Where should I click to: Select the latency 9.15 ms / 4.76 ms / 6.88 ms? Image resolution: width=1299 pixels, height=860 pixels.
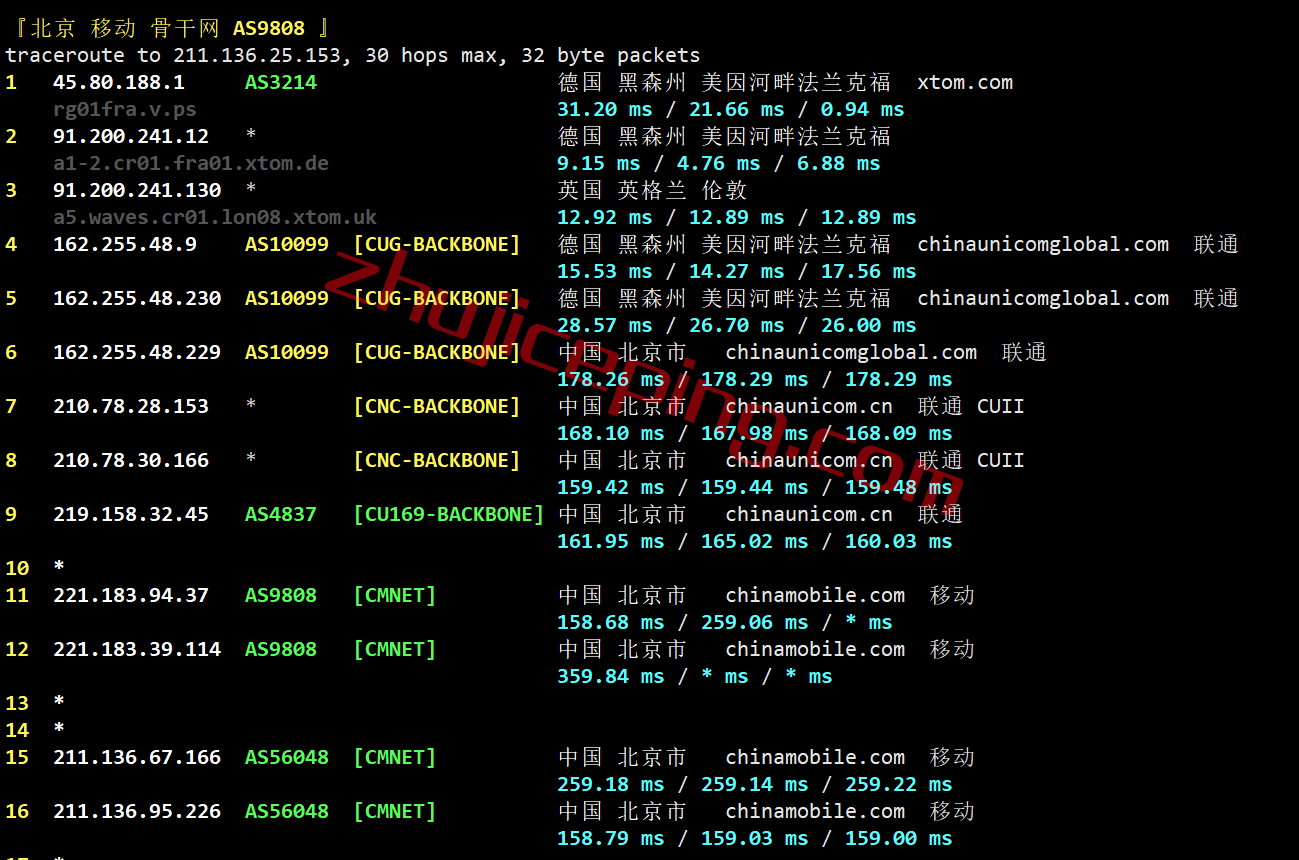pos(719,163)
